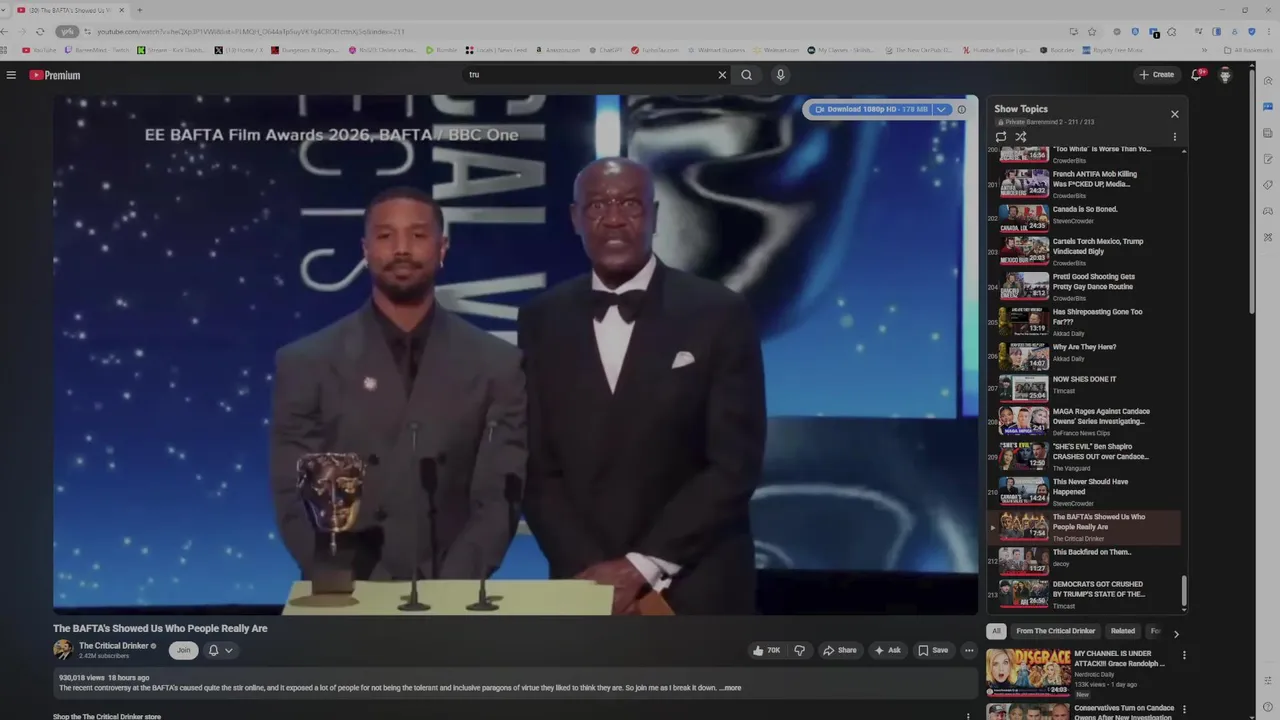Click the main video player

(x=516, y=355)
